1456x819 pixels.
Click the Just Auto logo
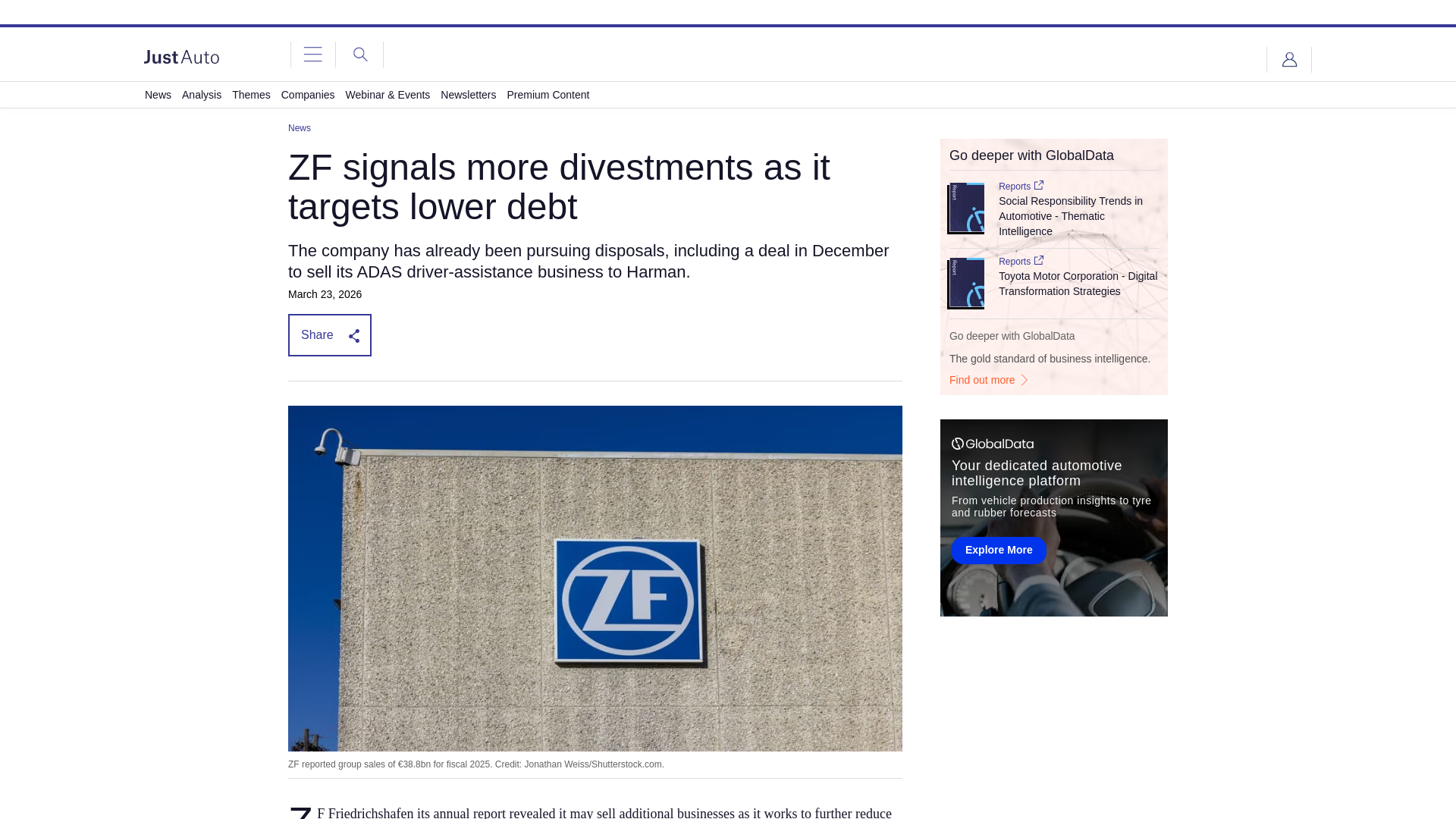[x=181, y=57]
